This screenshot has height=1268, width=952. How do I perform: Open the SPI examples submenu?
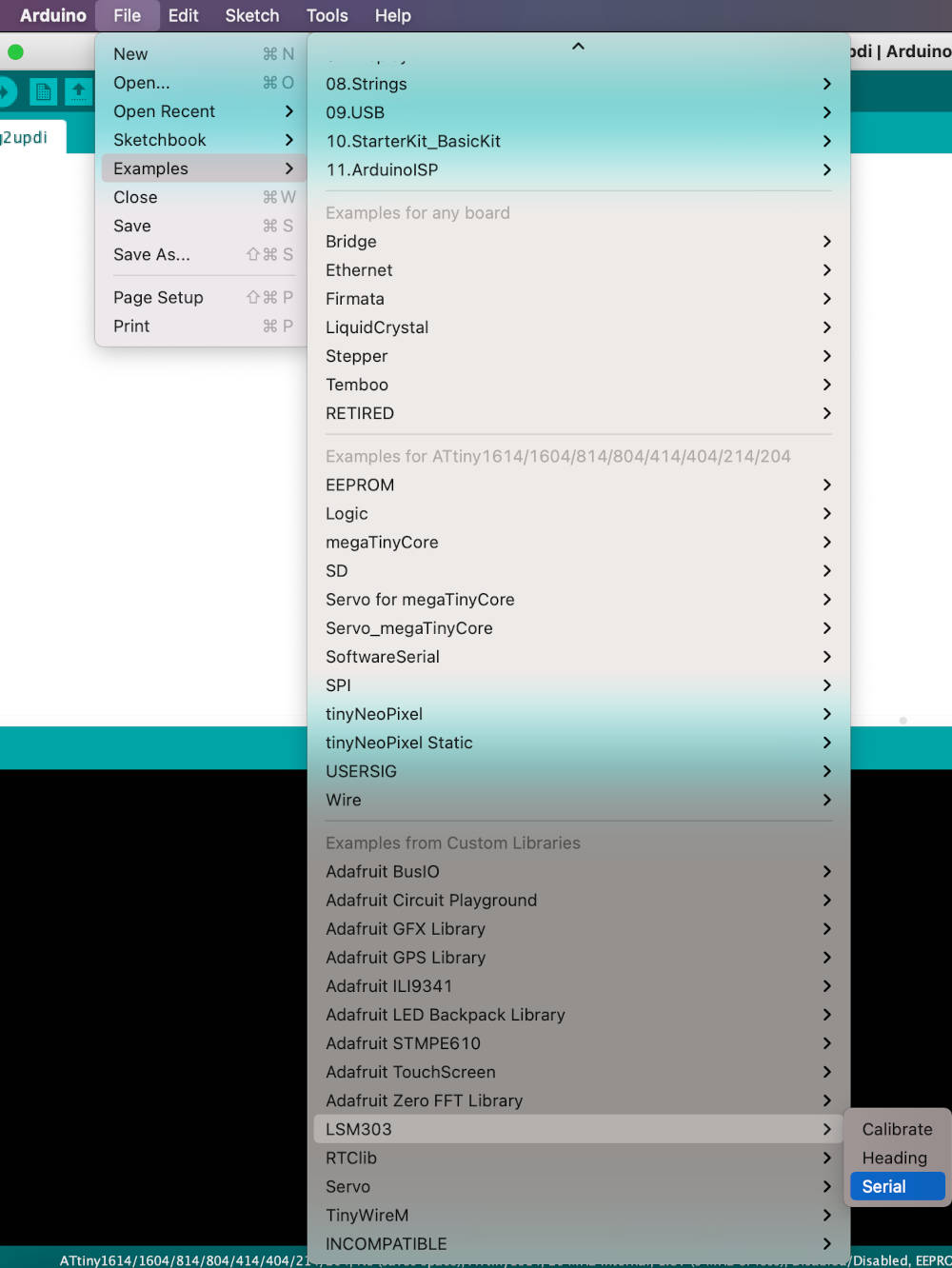pyautogui.click(x=578, y=684)
